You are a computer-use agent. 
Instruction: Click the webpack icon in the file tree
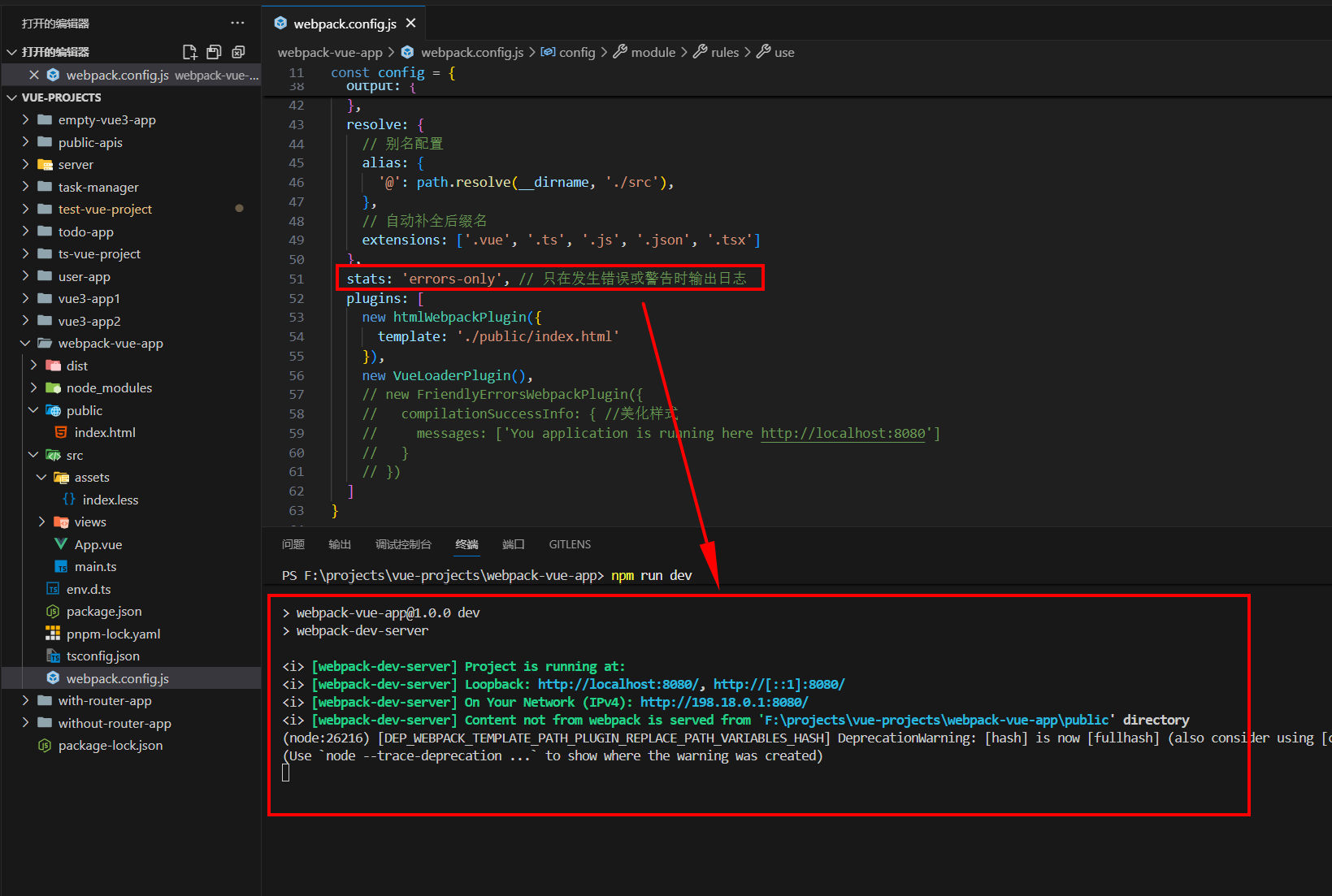53,678
